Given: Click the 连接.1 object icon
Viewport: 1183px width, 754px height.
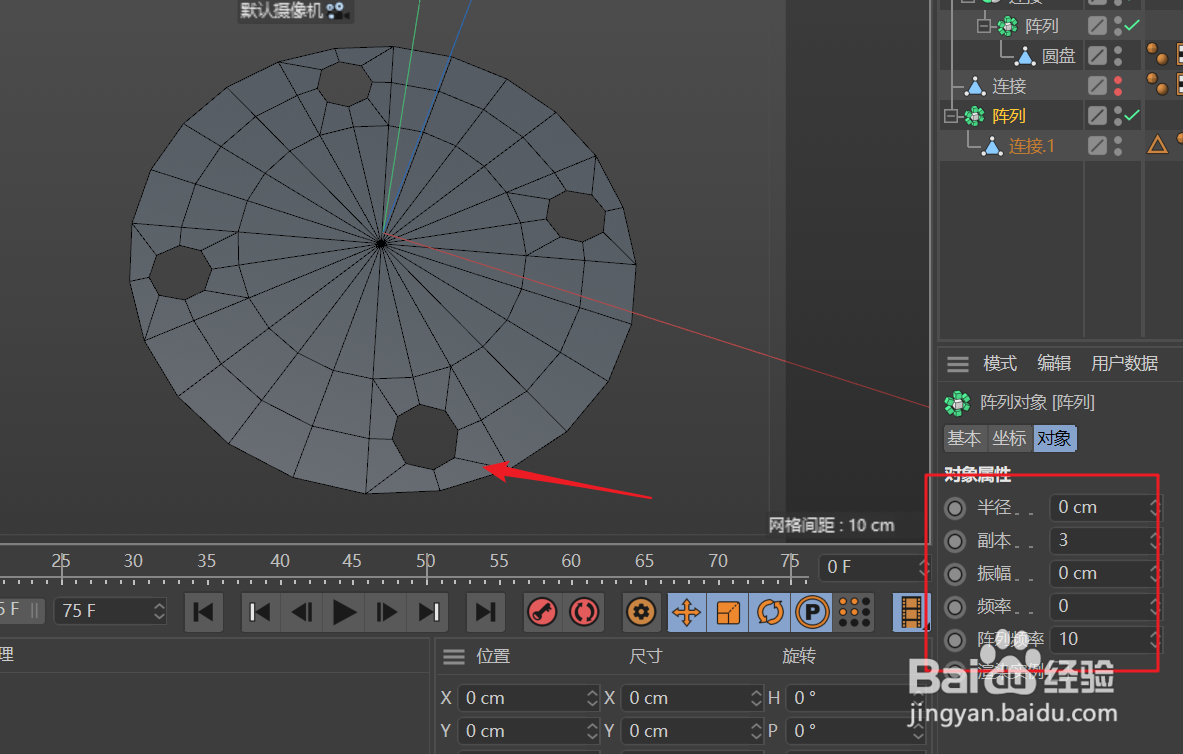Looking at the screenshot, I should pyautogui.click(x=991, y=146).
